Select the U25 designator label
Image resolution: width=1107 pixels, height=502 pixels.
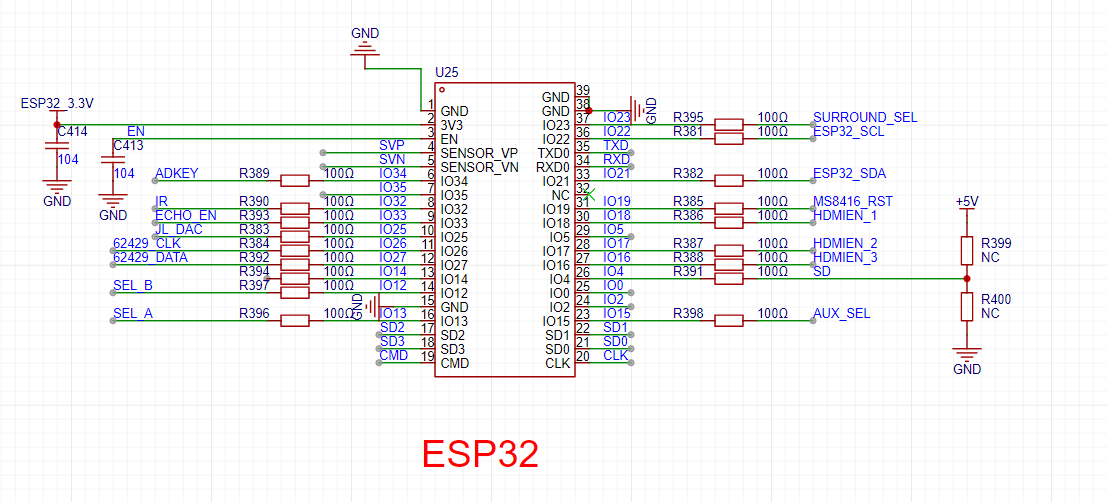[x=445, y=73]
